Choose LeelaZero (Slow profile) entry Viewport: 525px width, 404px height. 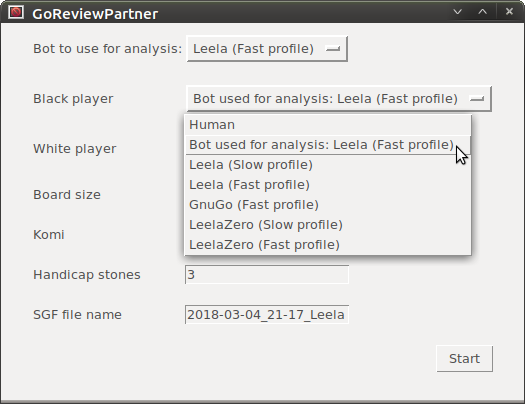coord(328,225)
